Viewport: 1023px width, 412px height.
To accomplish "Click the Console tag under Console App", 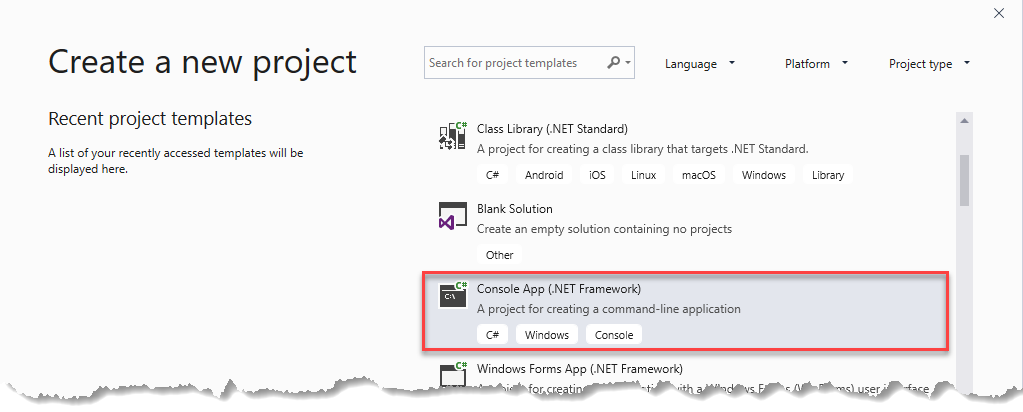I will coord(614,335).
